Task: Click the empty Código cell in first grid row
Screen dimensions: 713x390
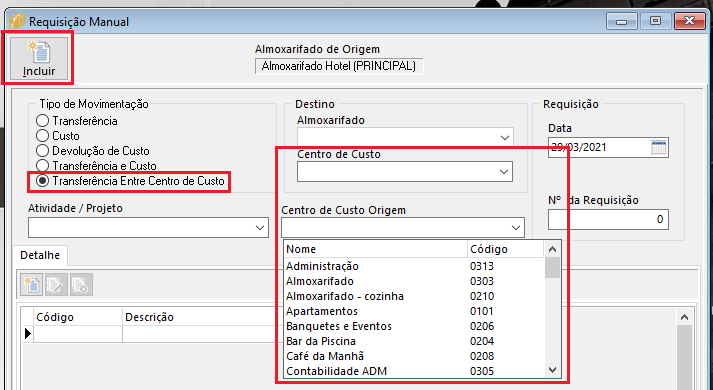Action: point(78,334)
